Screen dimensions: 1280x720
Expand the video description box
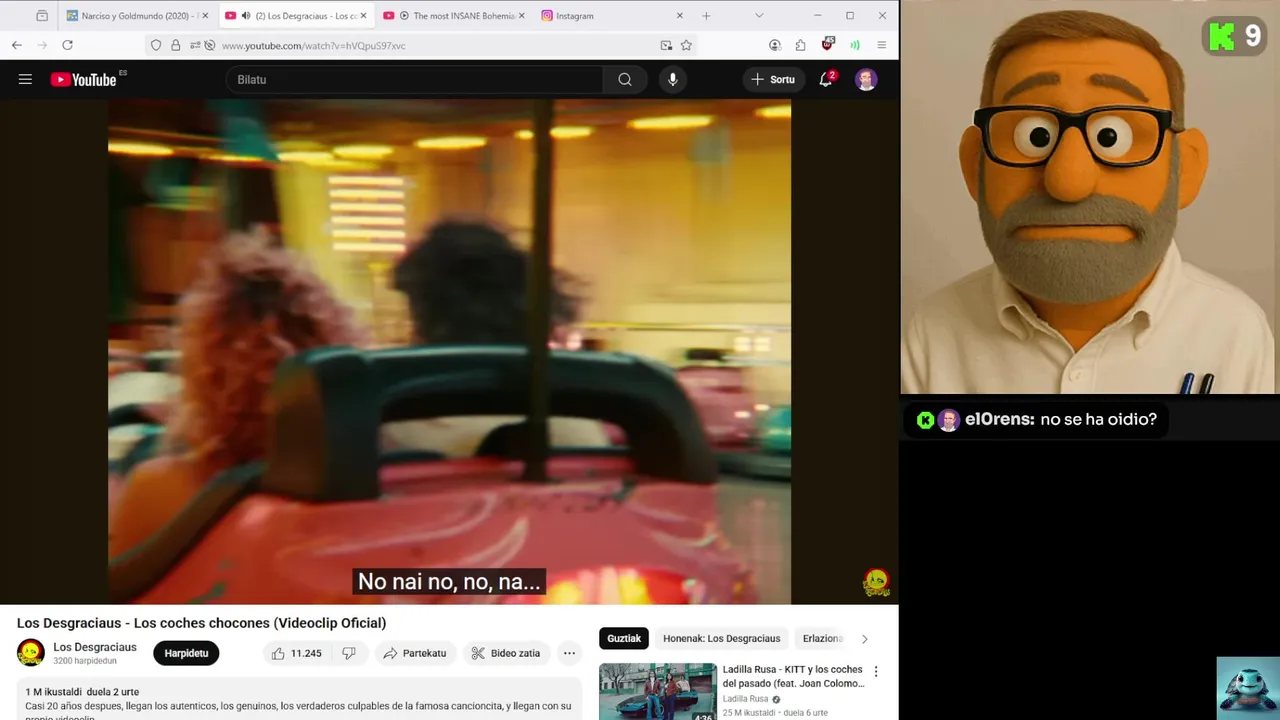(x=299, y=700)
